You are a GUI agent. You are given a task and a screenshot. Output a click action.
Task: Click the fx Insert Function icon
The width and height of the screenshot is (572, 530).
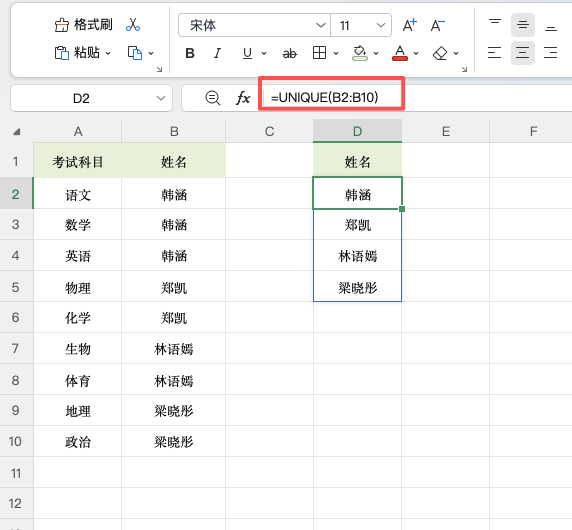243,98
